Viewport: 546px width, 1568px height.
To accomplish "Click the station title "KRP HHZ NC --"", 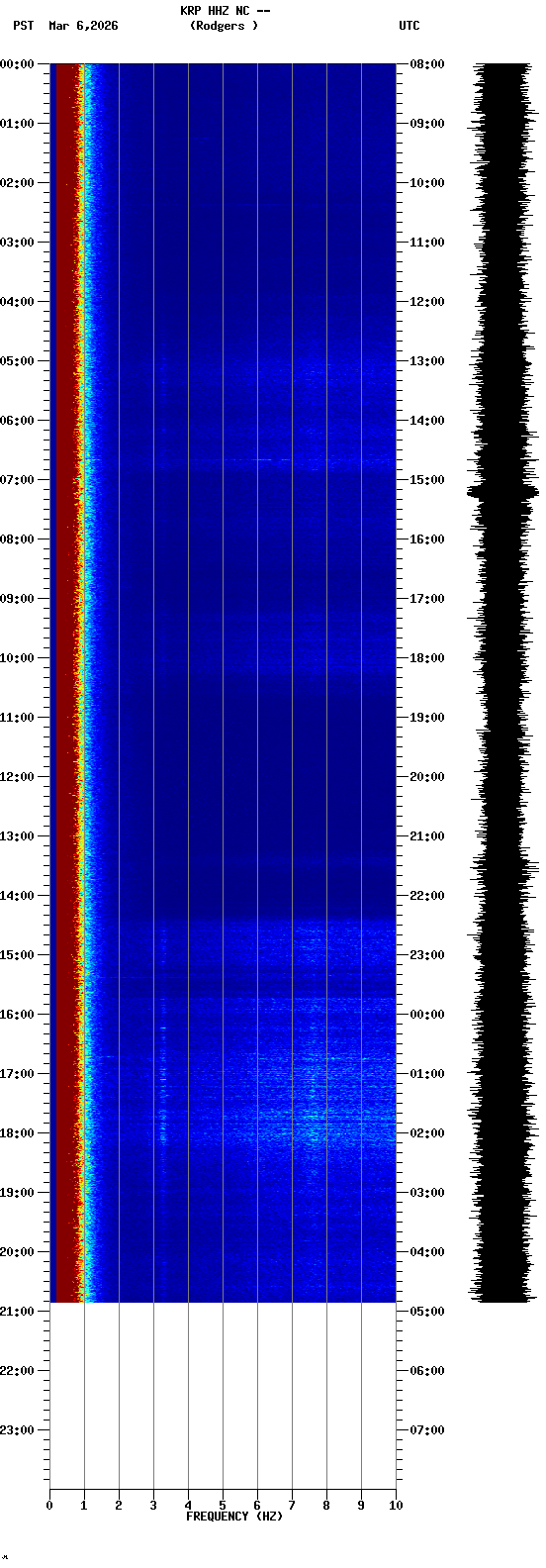I will pos(225,11).
